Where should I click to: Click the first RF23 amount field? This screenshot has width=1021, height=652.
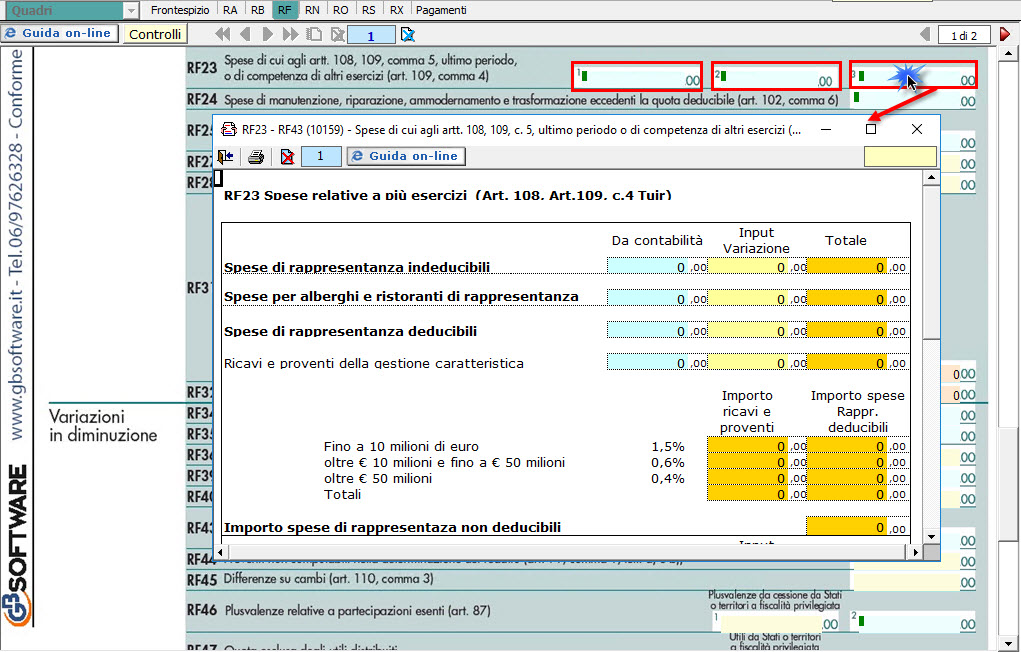637,77
